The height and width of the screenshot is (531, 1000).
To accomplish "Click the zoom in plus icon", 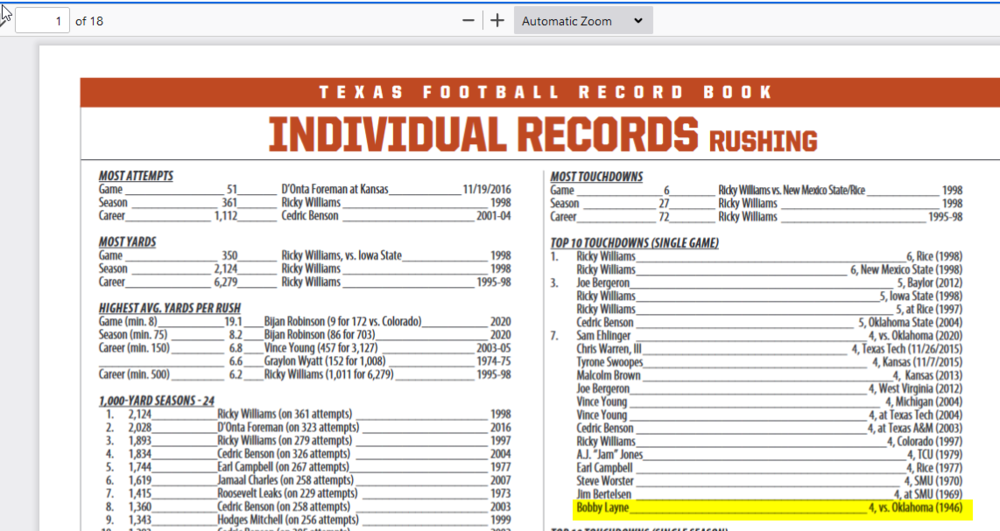I will click(497, 21).
